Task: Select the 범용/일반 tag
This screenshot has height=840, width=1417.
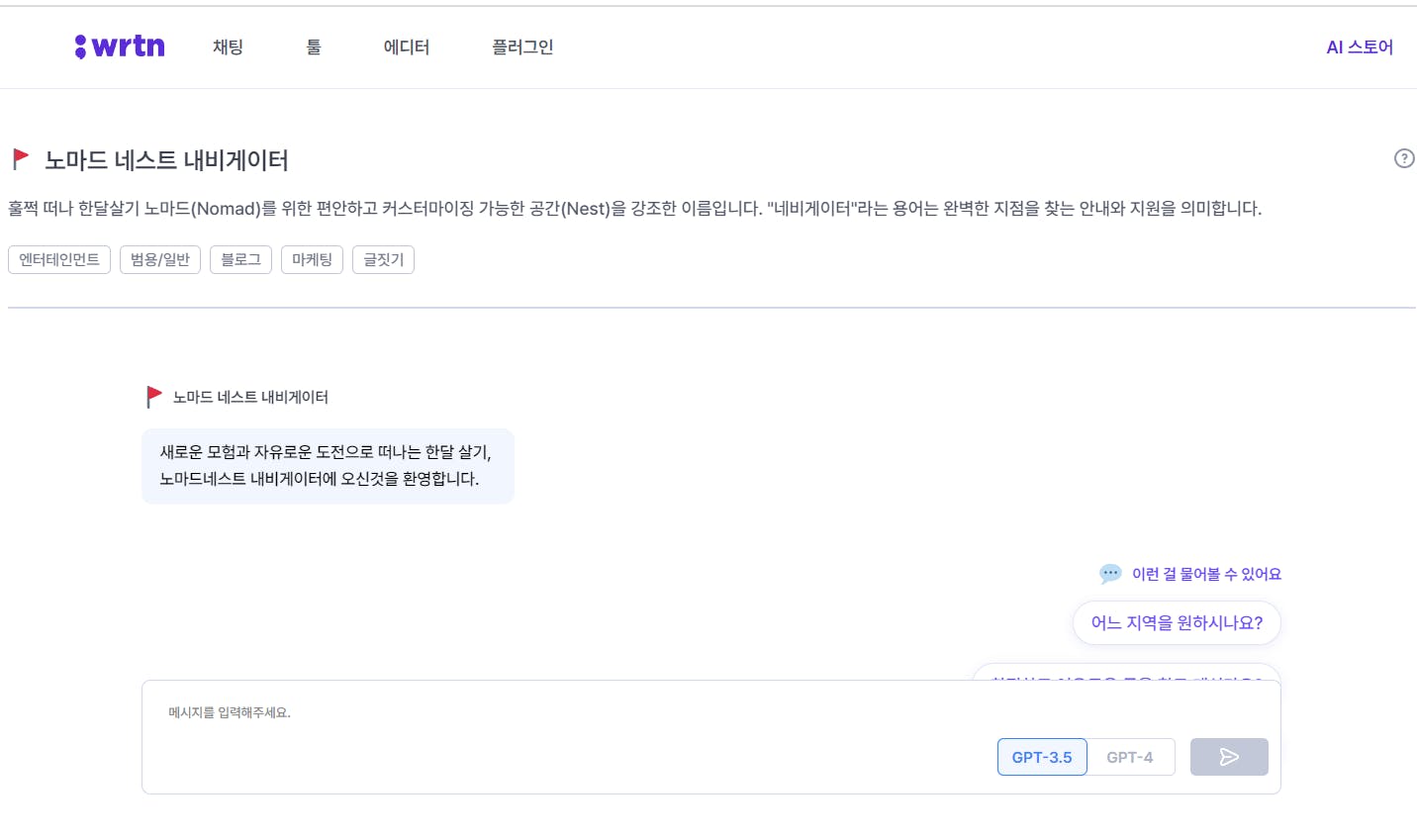Action: 160,259
